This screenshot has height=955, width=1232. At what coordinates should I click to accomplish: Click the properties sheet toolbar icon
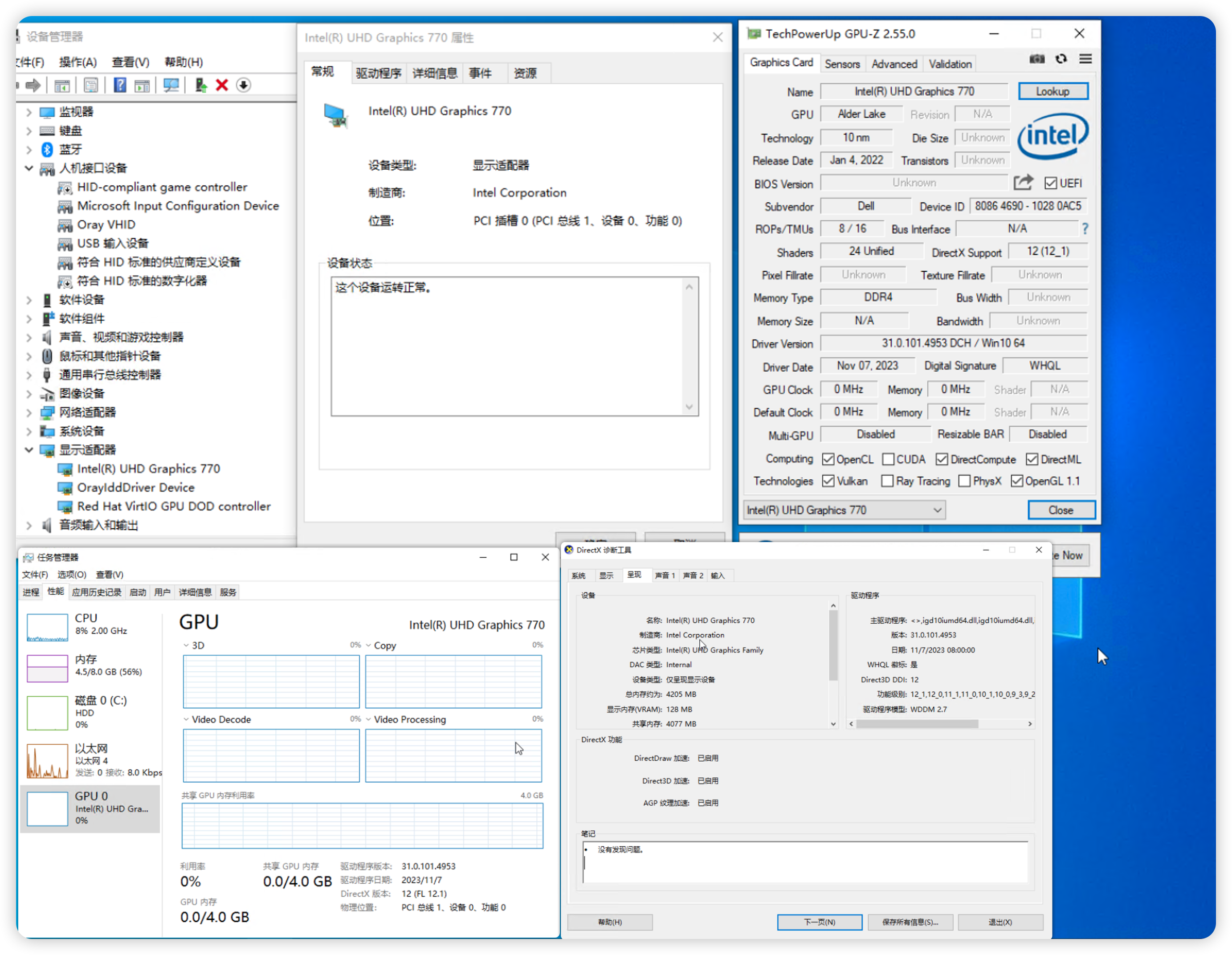tap(90, 85)
